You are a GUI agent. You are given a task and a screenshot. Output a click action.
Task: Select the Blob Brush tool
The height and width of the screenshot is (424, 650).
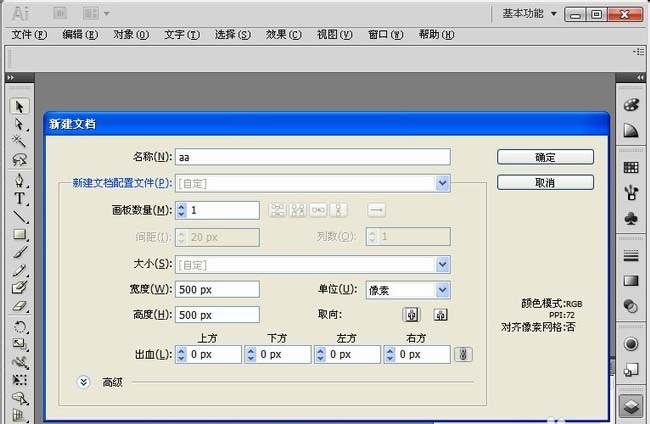pyautogui.click(x=19, y=288)
